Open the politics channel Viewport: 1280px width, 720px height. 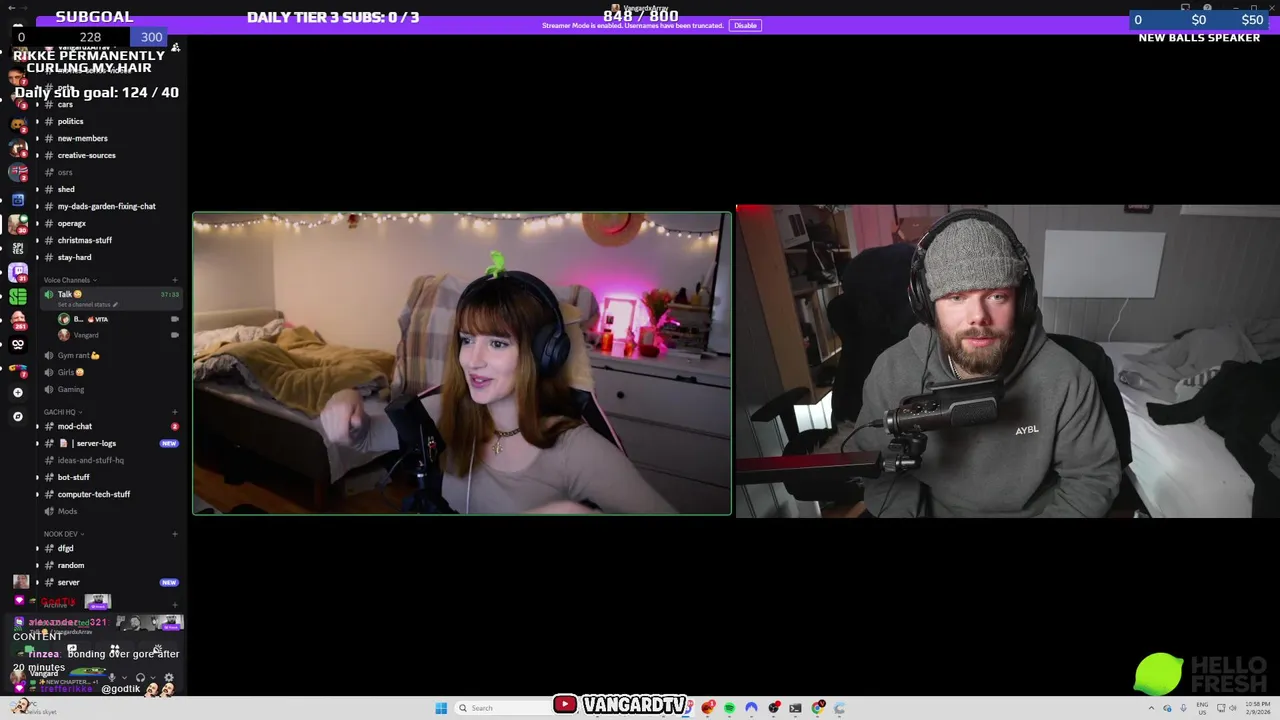[x=70, y=121]
